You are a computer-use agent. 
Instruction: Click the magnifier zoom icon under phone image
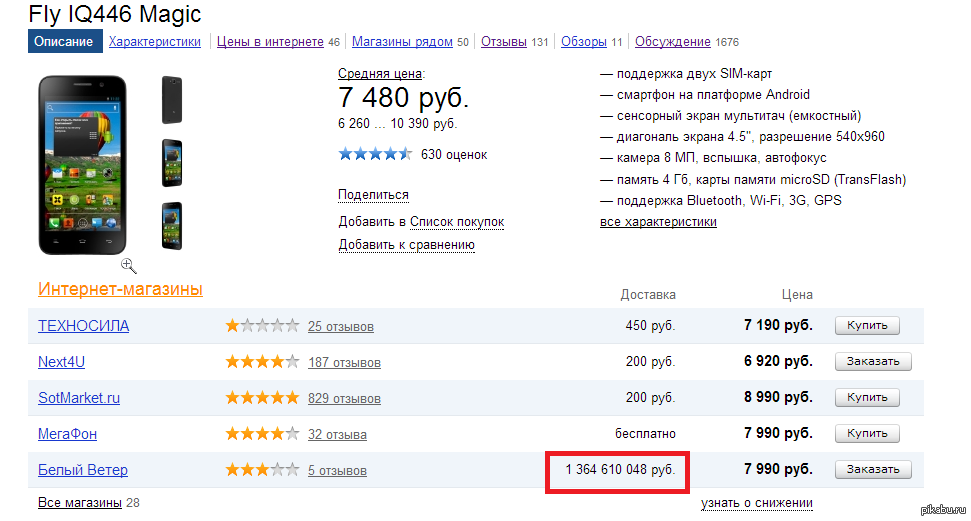pos(129,265)
